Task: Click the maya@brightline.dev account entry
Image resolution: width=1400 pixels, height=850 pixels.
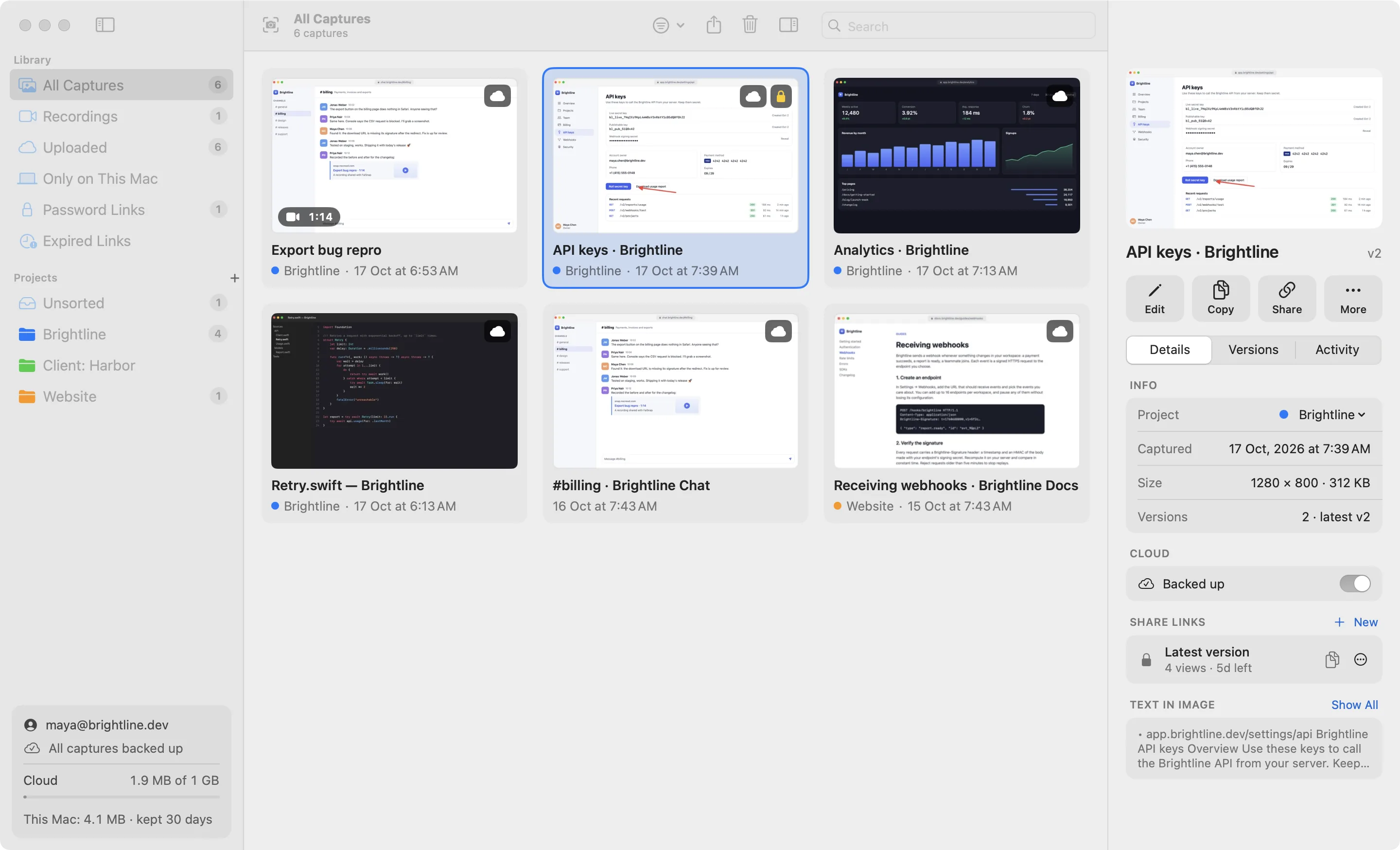Action: coord(97,725)
